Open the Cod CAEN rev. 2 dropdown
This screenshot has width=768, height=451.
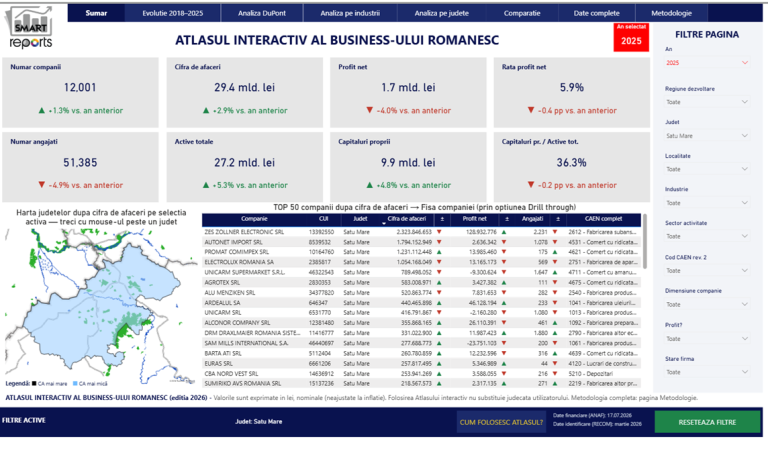tap(707, 270)
